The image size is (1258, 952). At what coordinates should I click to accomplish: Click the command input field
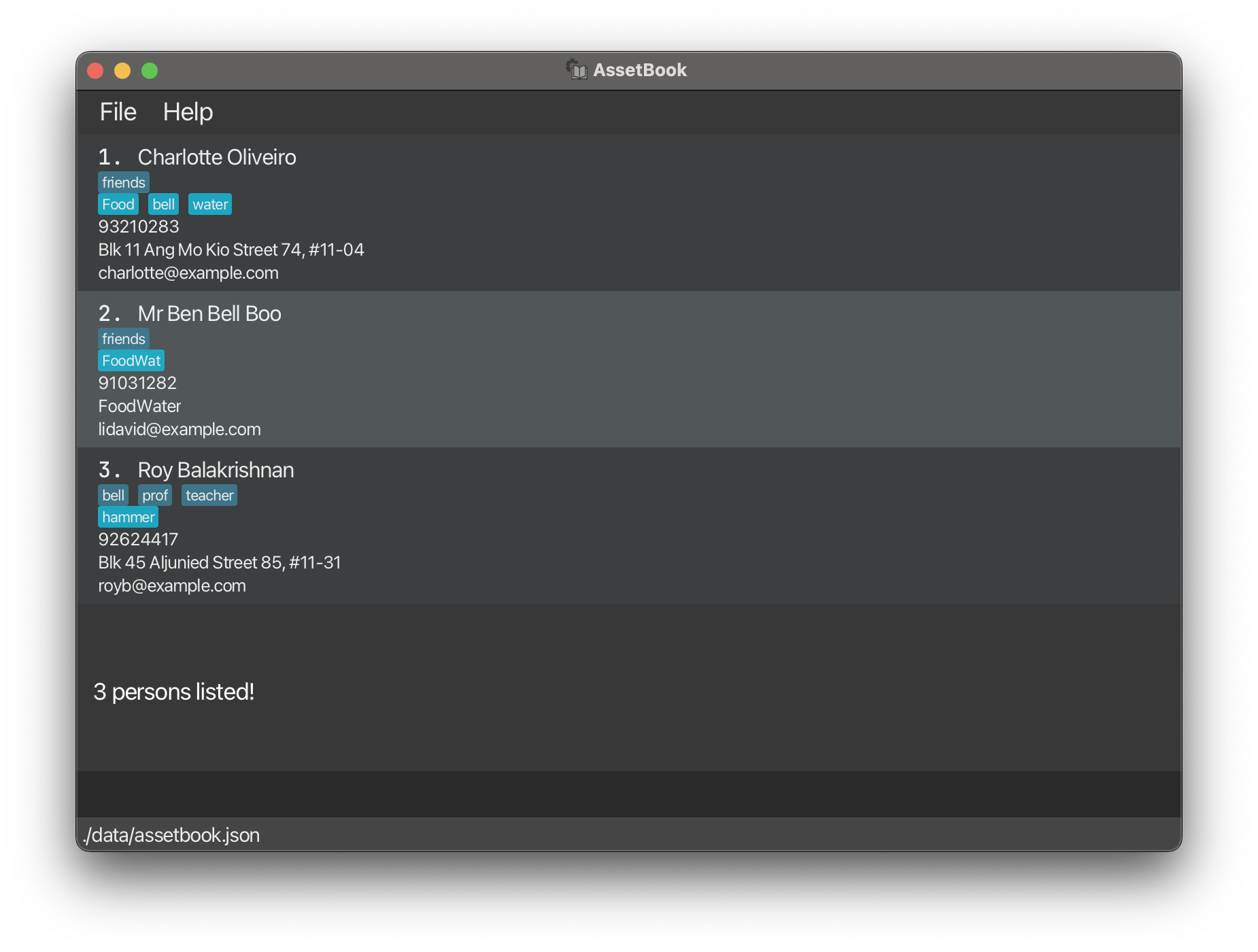[x=628, y=794]
